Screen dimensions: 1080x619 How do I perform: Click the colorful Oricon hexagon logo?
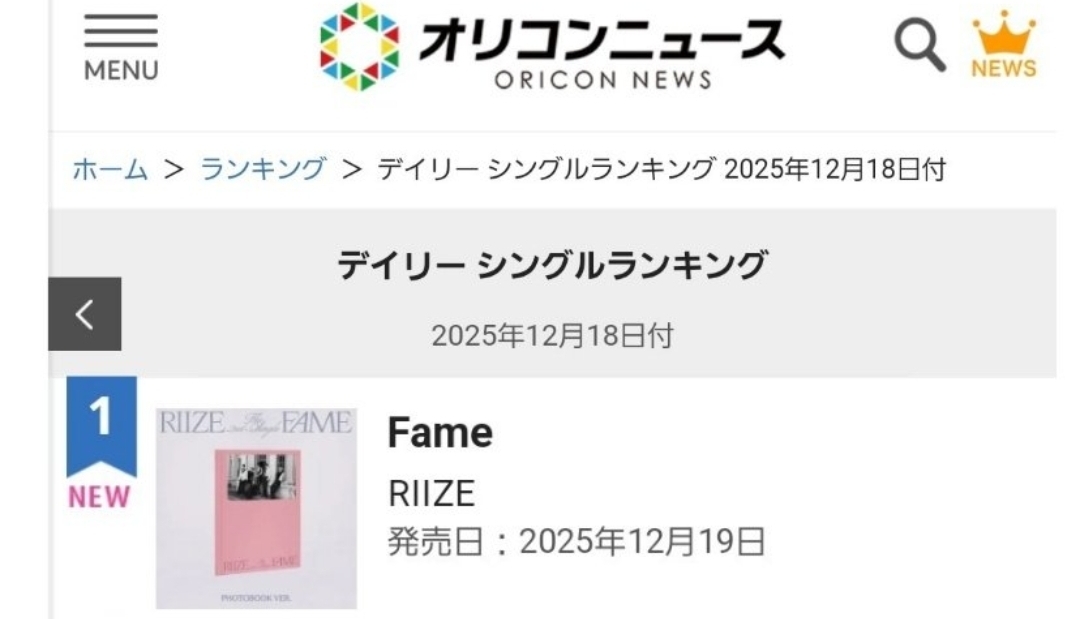(359, 47)
